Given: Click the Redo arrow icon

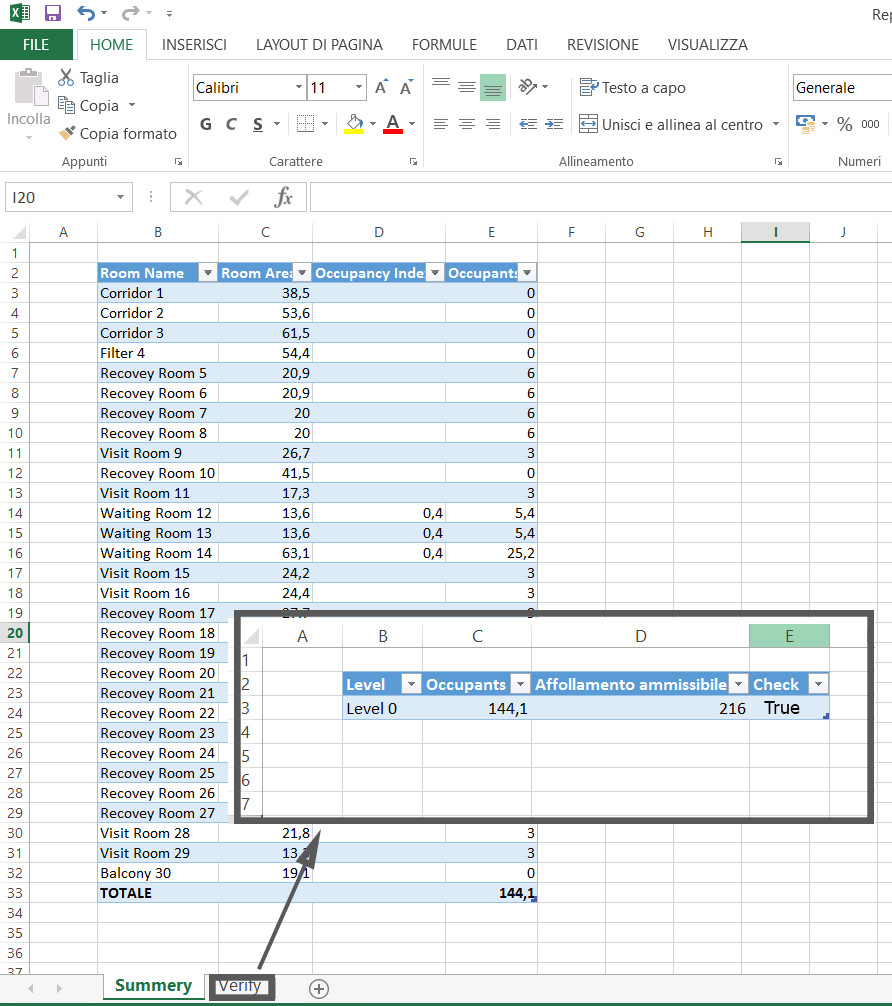Looking at the screenshot, I should click(131, 13).
